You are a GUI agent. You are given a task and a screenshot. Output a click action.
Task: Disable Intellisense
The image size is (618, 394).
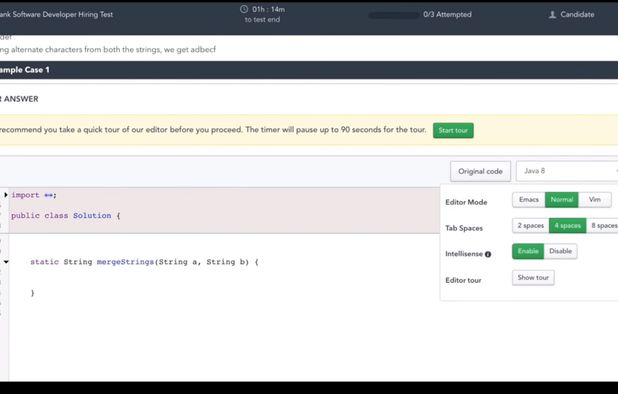pyautogui.click(x=560, y=251)
